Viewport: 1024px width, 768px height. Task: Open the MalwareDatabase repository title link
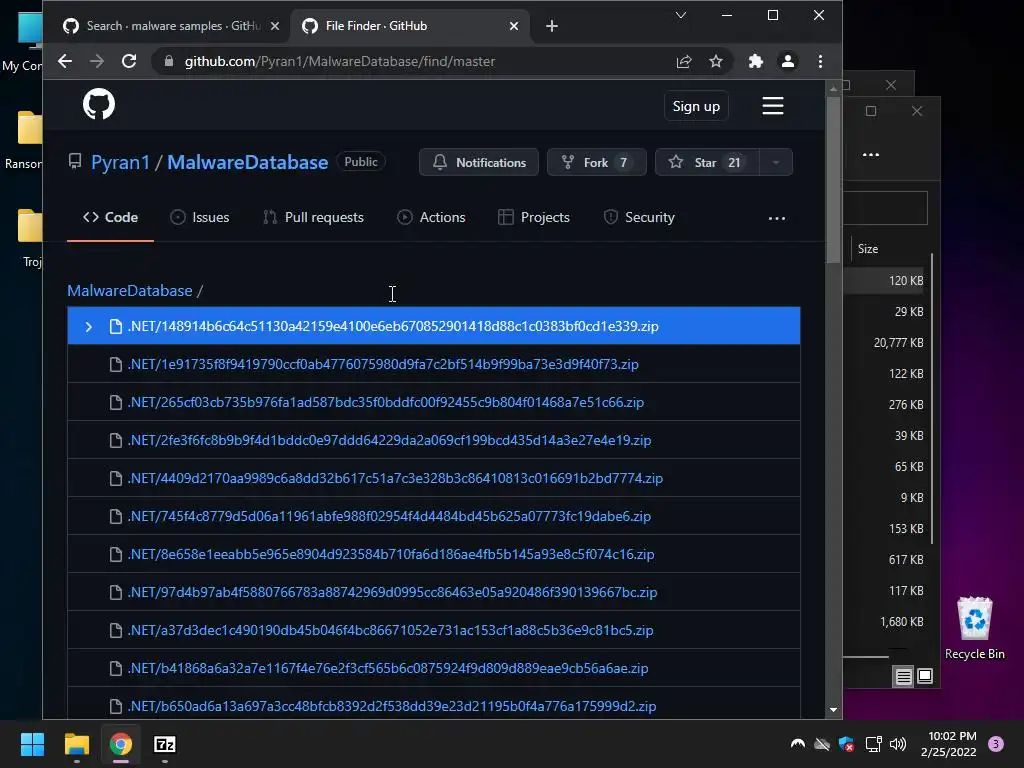pos(248,163)
